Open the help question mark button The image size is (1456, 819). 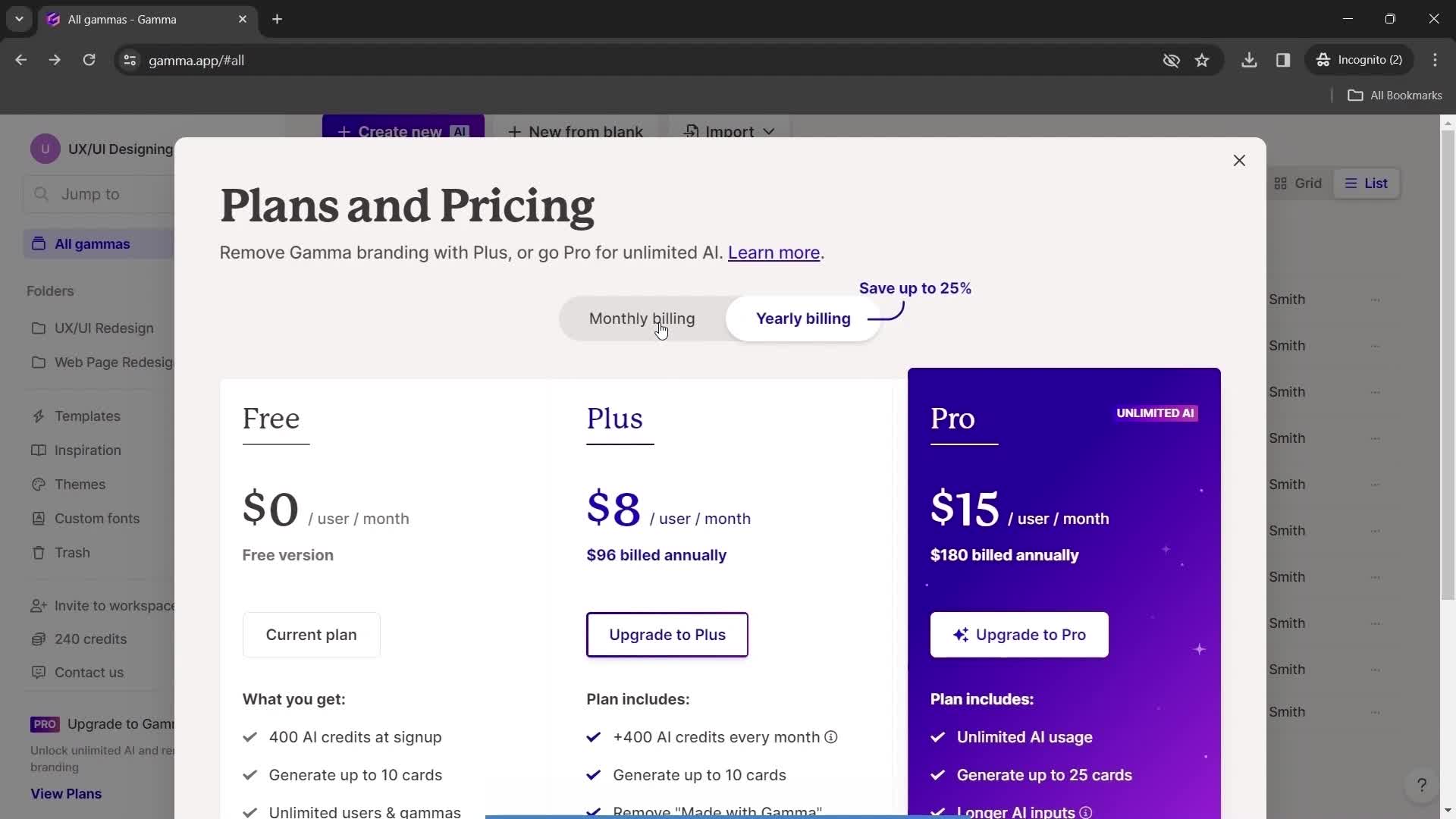coord(1422,785)
